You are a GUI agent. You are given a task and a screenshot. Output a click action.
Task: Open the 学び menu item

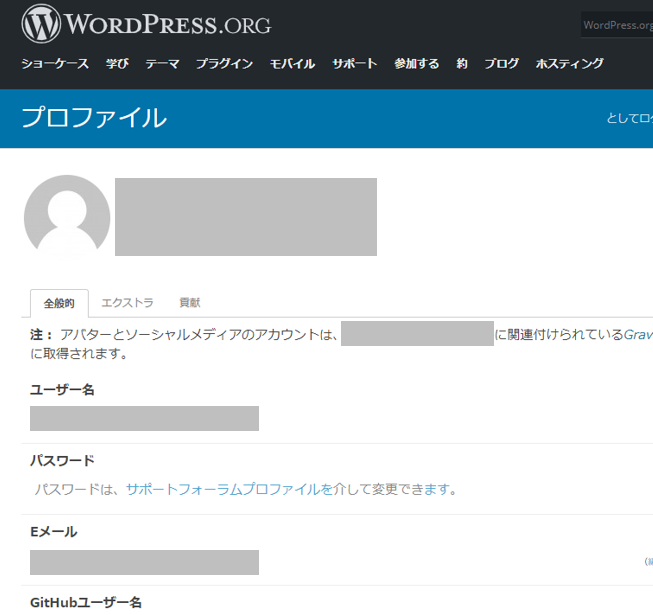pos(117,64)
